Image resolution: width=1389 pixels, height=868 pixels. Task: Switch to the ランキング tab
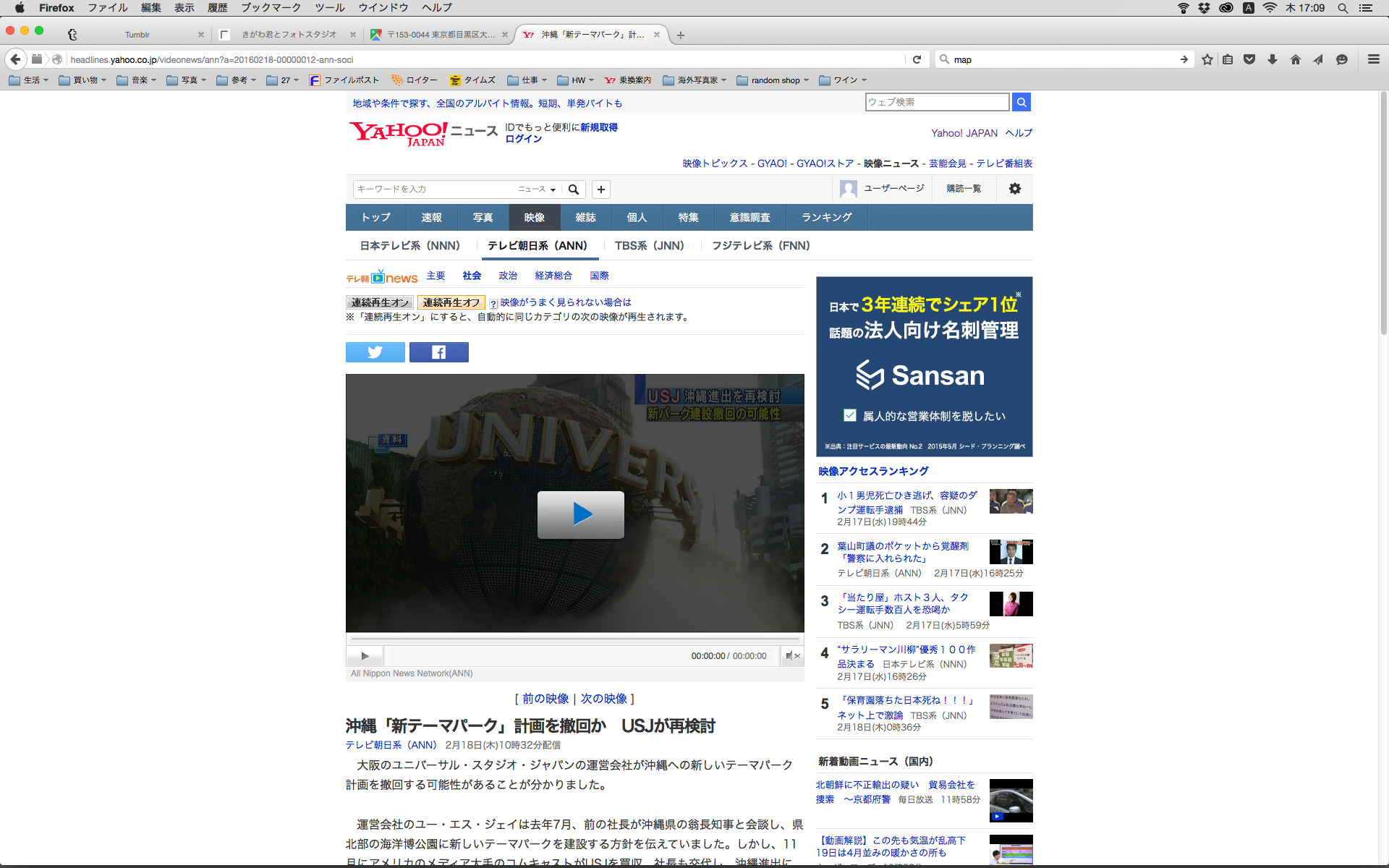click(826, 217)
